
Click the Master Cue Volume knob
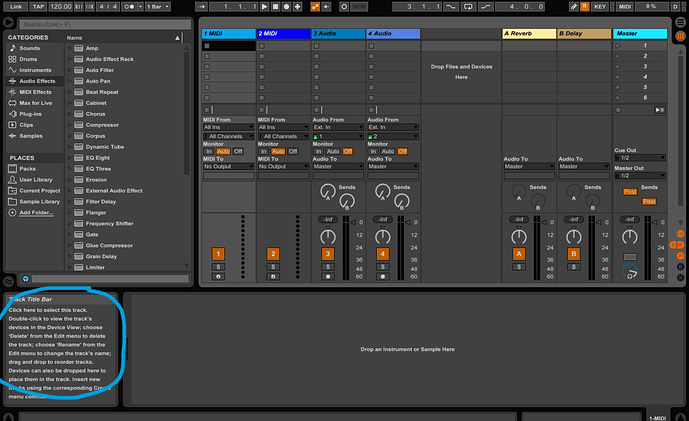click(630, 271)
